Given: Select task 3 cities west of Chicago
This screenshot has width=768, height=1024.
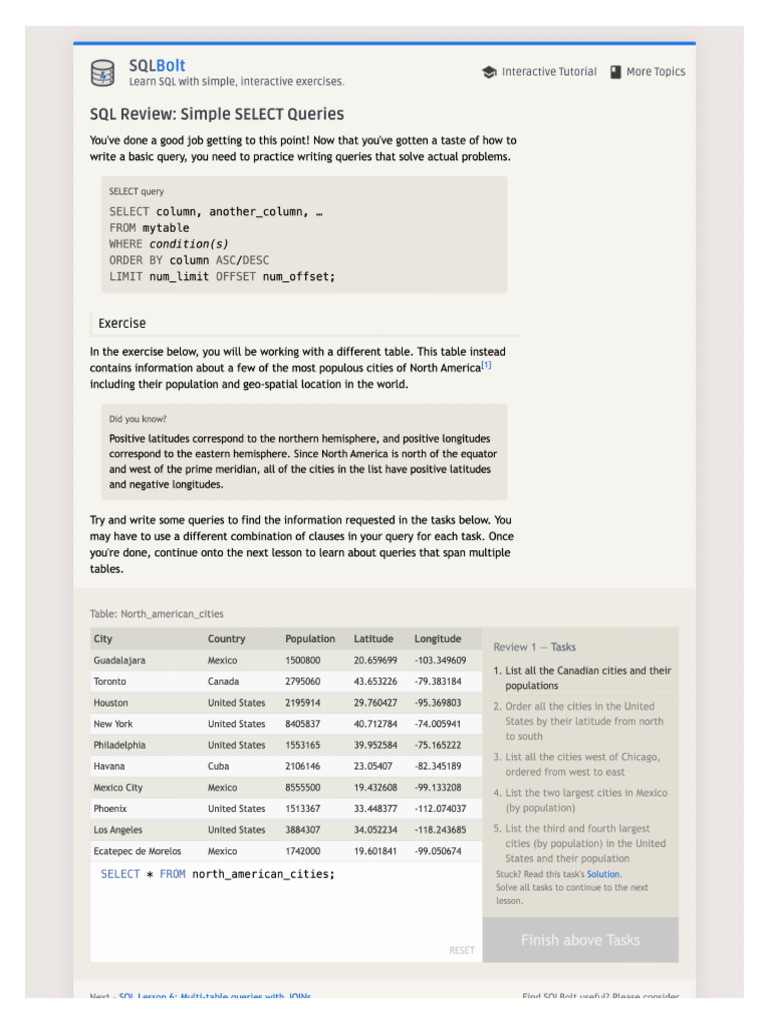Looking at the screenshot, I should tap(582, 764).
